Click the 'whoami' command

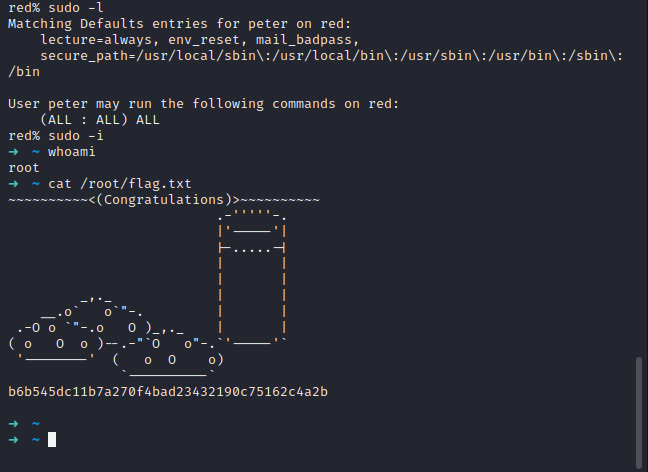(x=72, y=152)
